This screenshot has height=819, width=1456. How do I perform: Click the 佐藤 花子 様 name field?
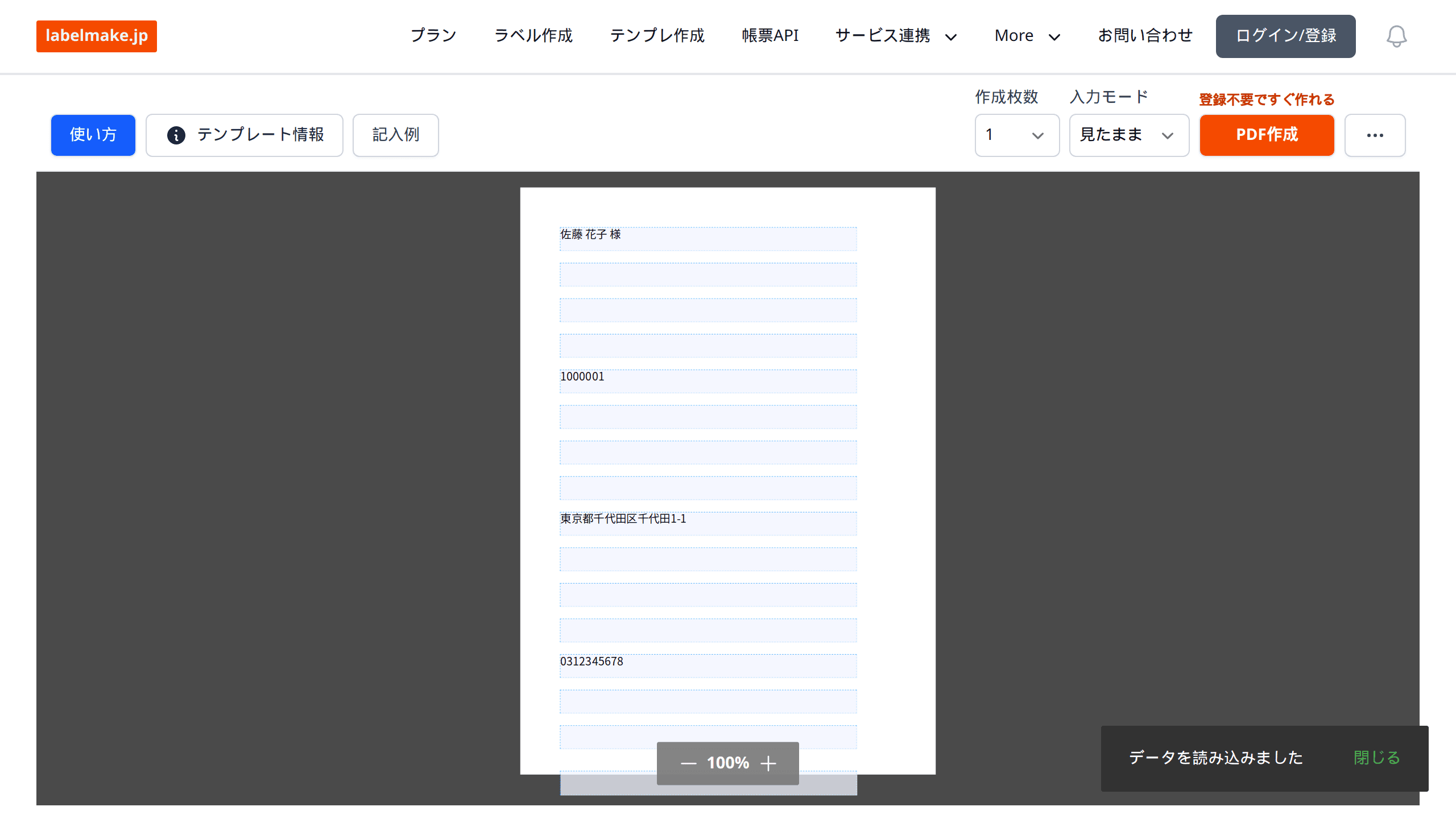click(x=708, y=239)
